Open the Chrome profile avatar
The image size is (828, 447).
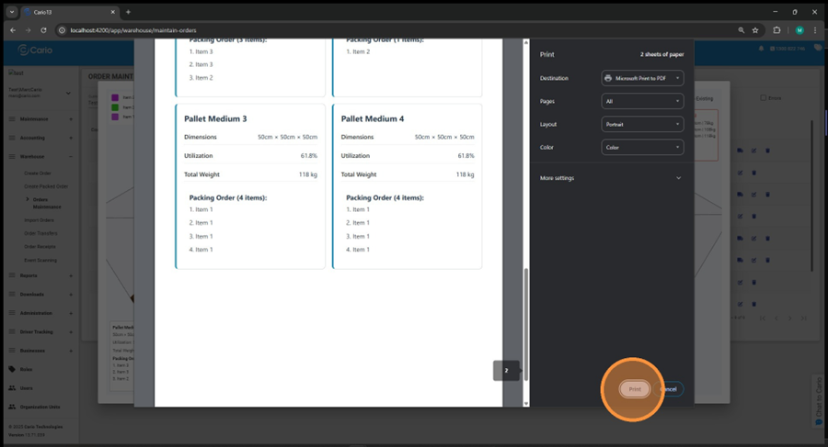point(799,30)
